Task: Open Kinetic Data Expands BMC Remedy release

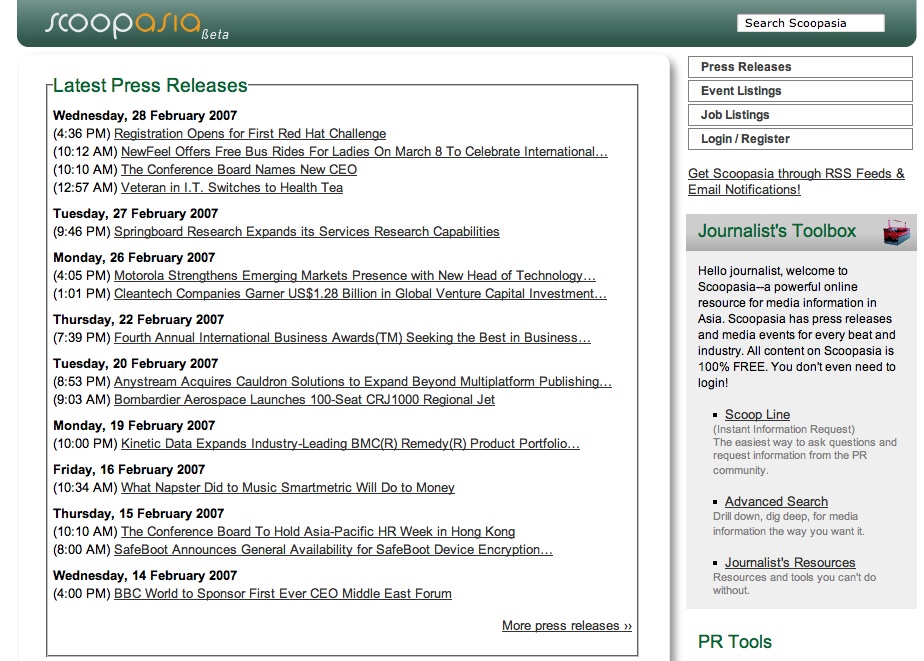Action: (x=350, y=444)
